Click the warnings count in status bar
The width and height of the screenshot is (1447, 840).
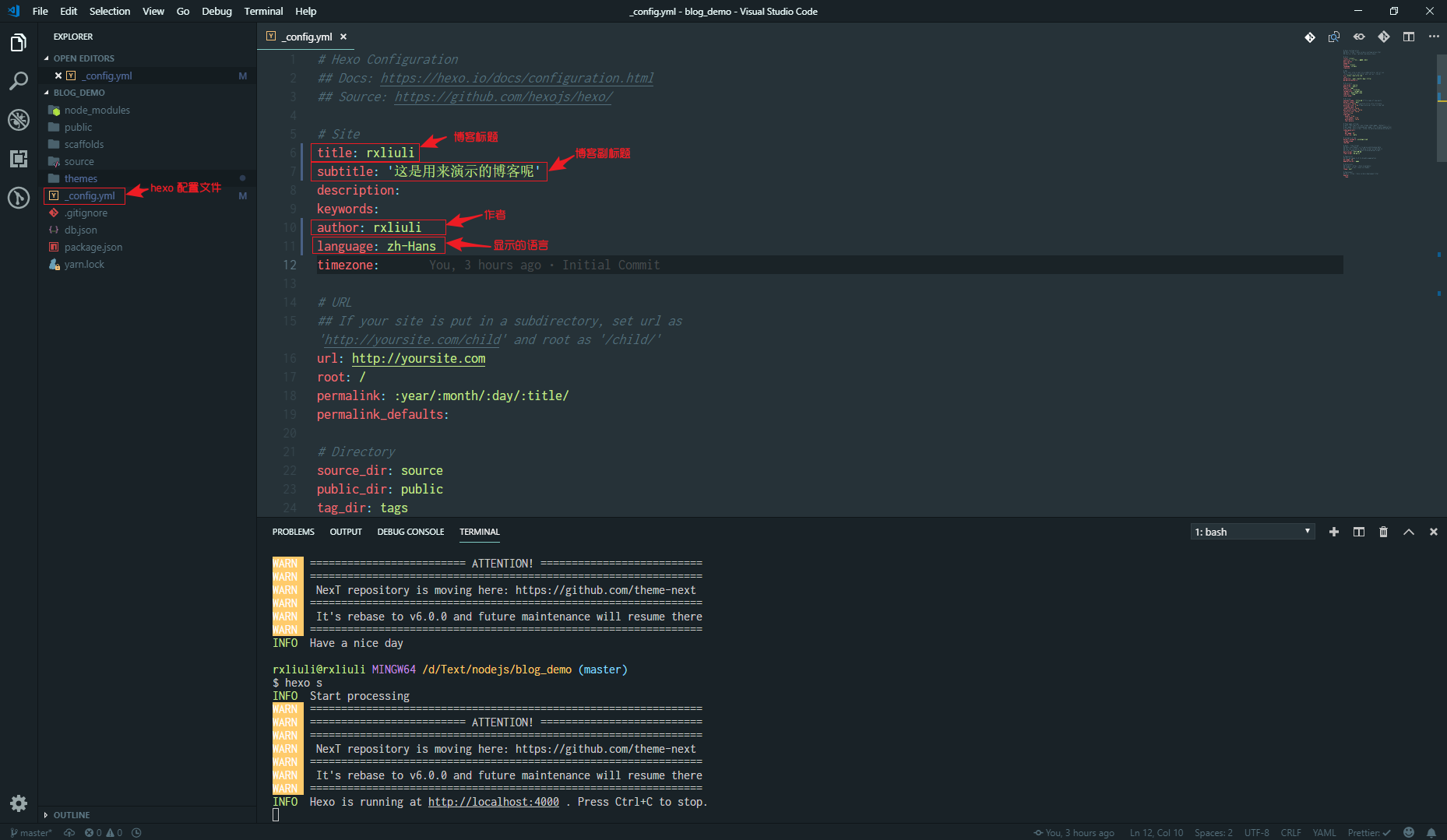pyautogui.click(x=114, y=833)
